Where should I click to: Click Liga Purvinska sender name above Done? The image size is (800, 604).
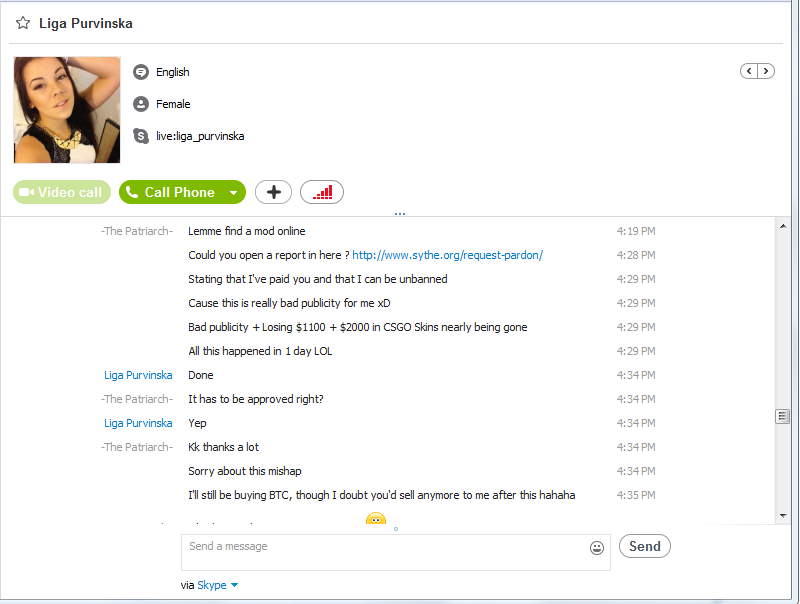(138, 375)
